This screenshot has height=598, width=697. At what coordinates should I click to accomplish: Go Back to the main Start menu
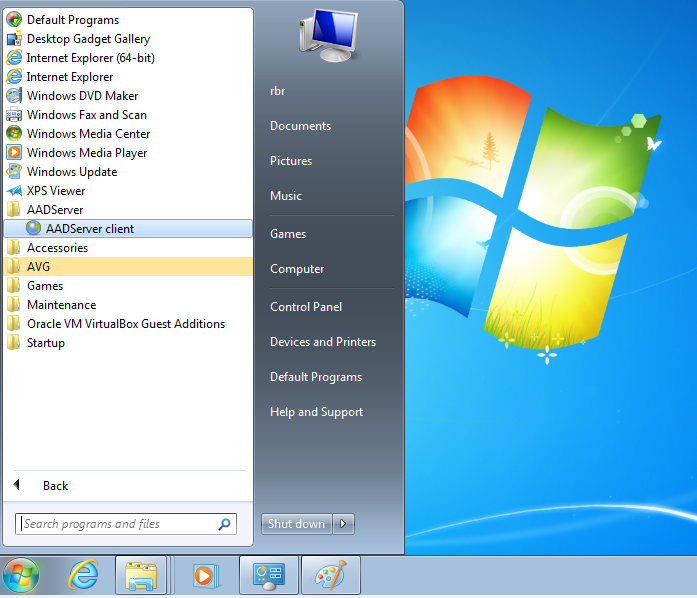[x=55, y=486]
